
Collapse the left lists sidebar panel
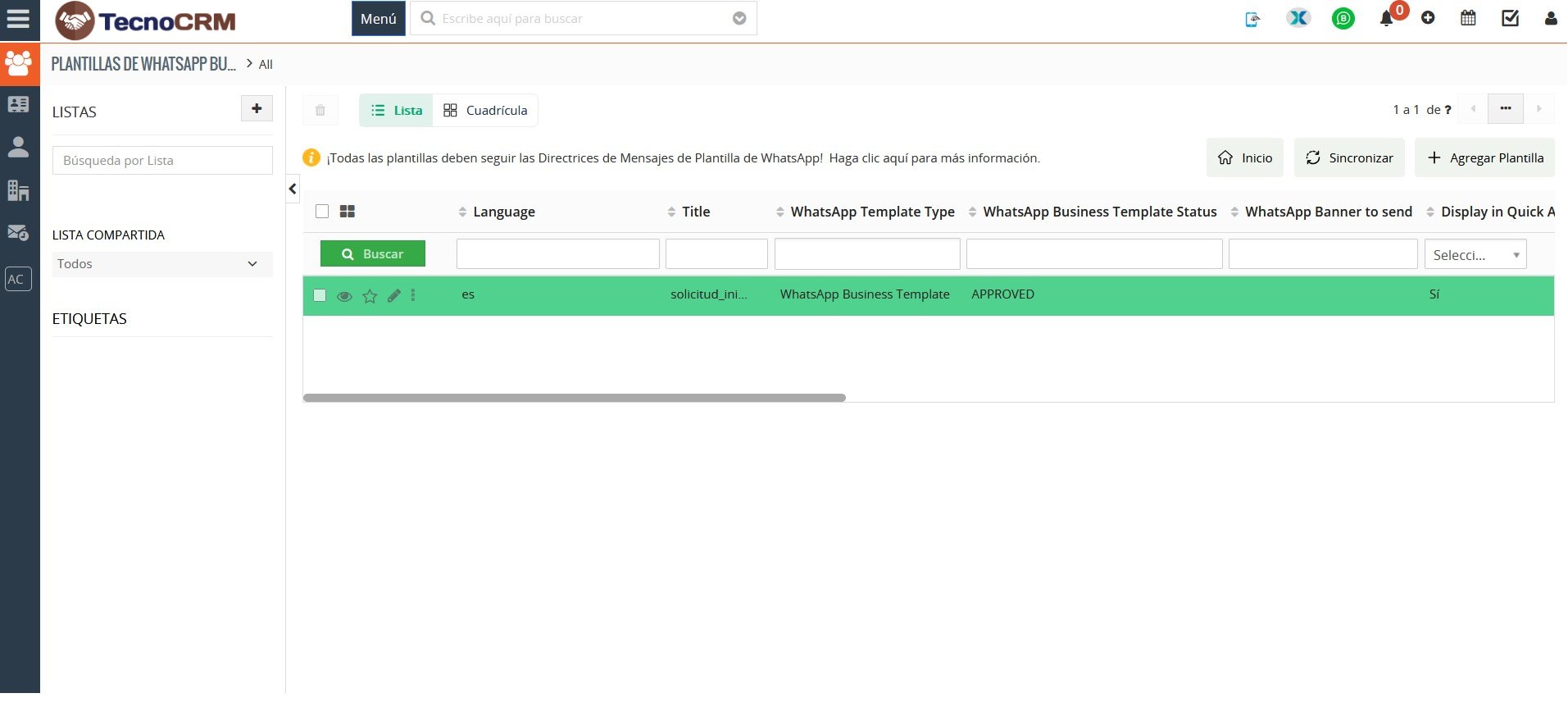[x=293, y=189]
